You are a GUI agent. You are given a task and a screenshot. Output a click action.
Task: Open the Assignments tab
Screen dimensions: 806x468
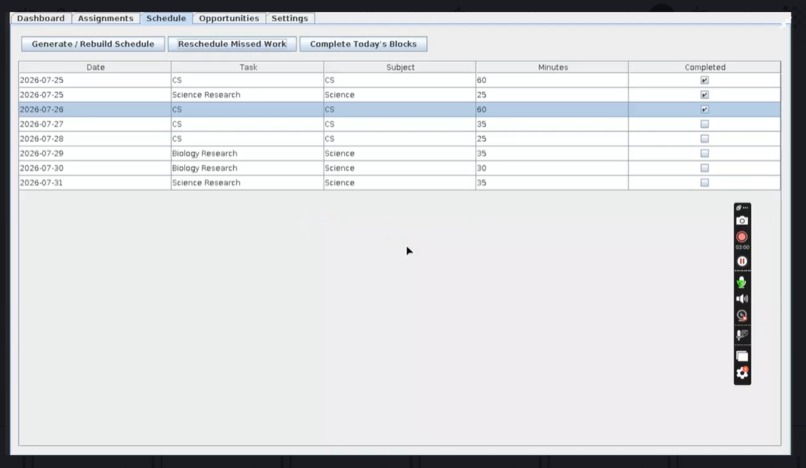[x=105, y=18]
